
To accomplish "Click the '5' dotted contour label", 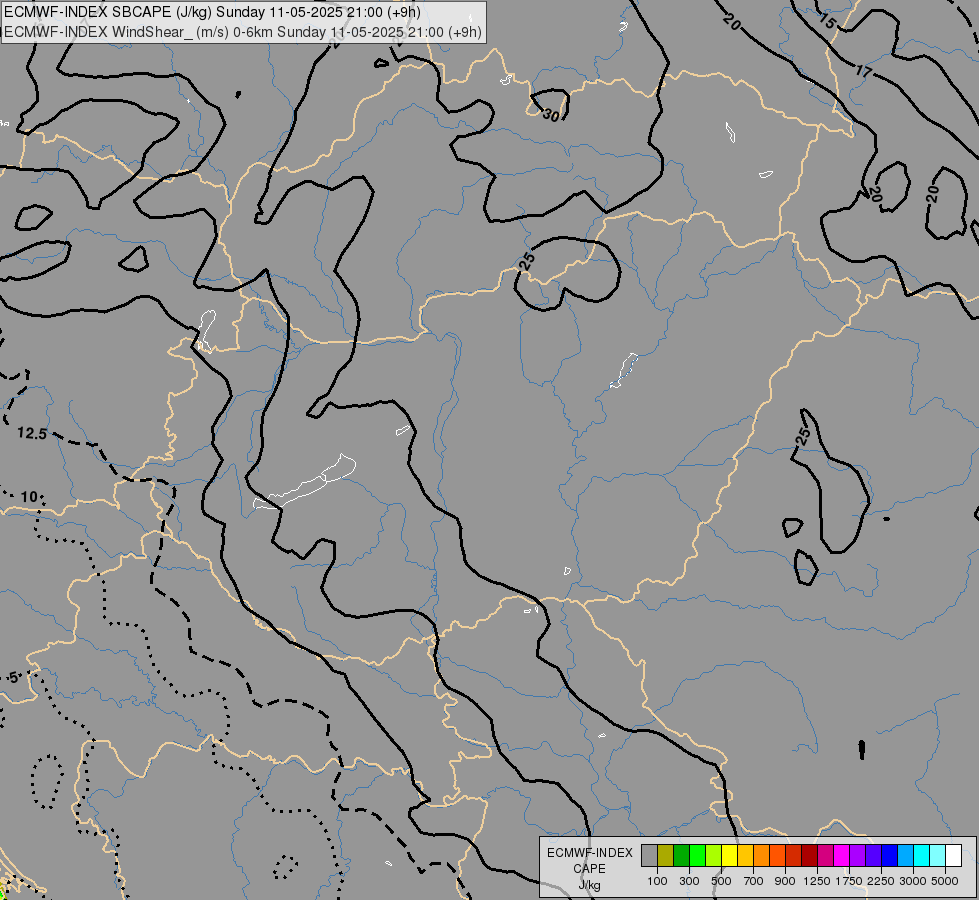I will [14, 678].
